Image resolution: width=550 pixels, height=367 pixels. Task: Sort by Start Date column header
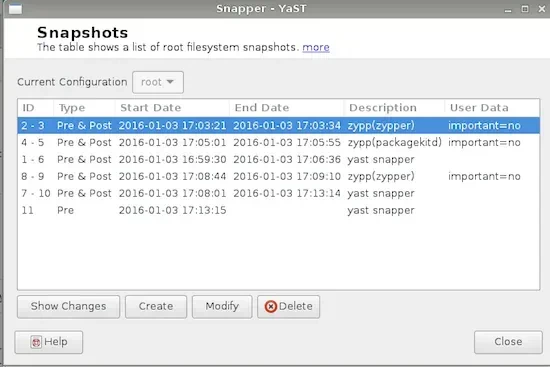coord(172,108)
